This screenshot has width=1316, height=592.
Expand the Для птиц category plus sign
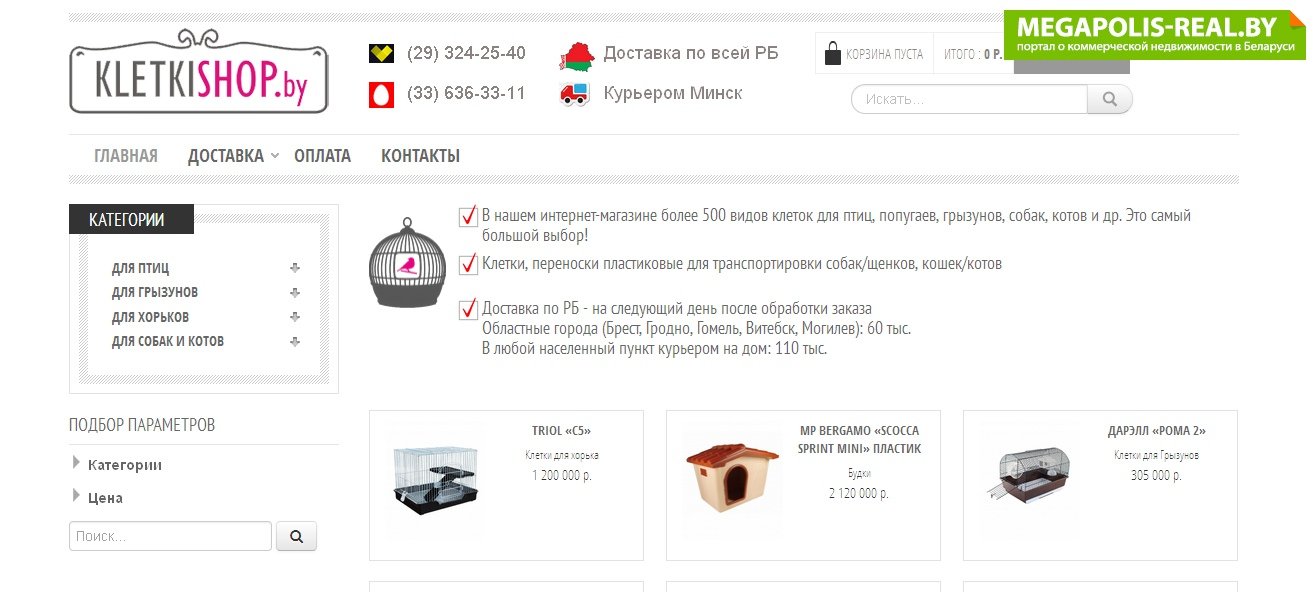pos(294,268)
